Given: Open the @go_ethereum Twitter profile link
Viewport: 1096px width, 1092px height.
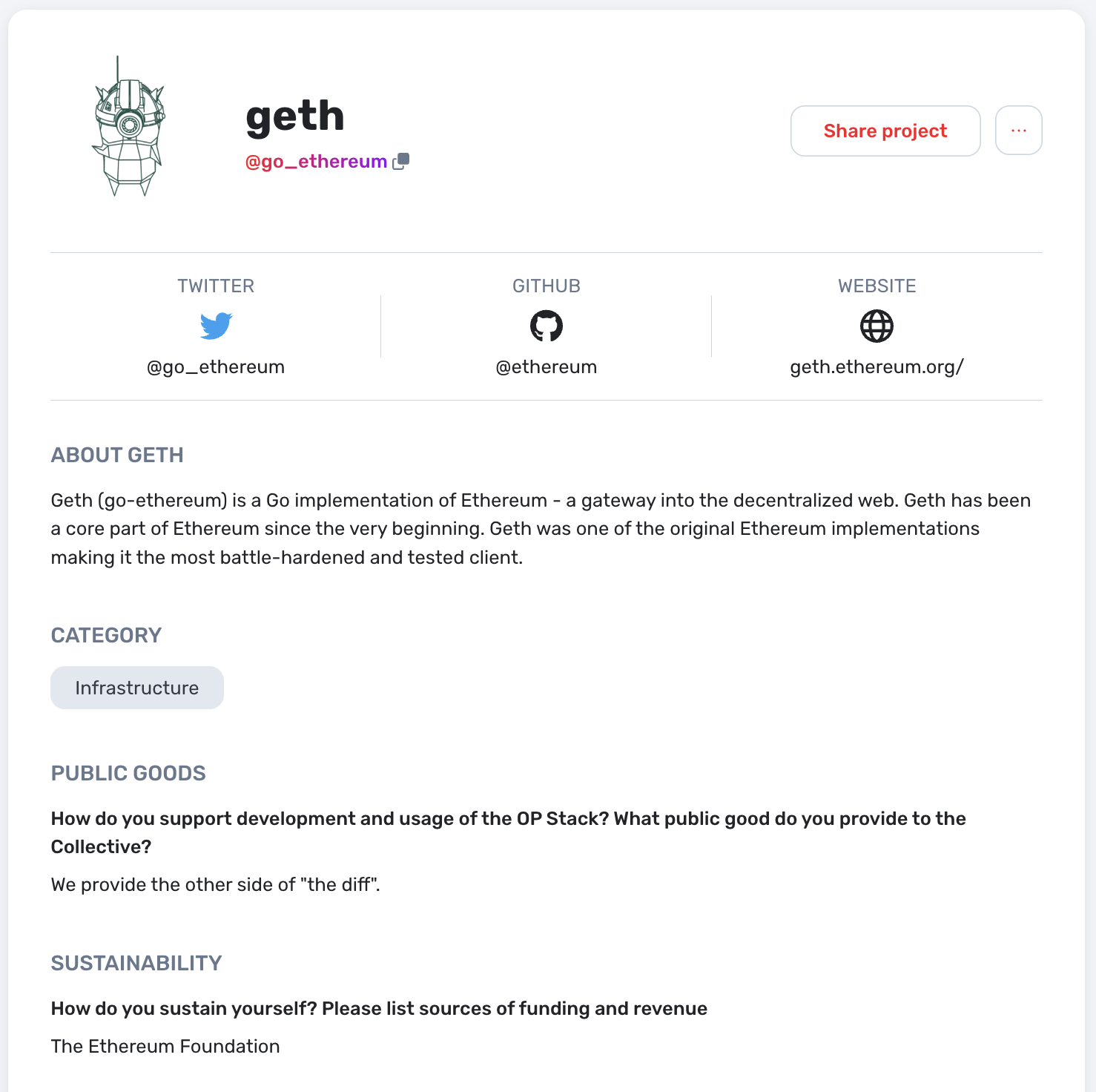Looking at the screenshot, I should click(x=216, y=366).
